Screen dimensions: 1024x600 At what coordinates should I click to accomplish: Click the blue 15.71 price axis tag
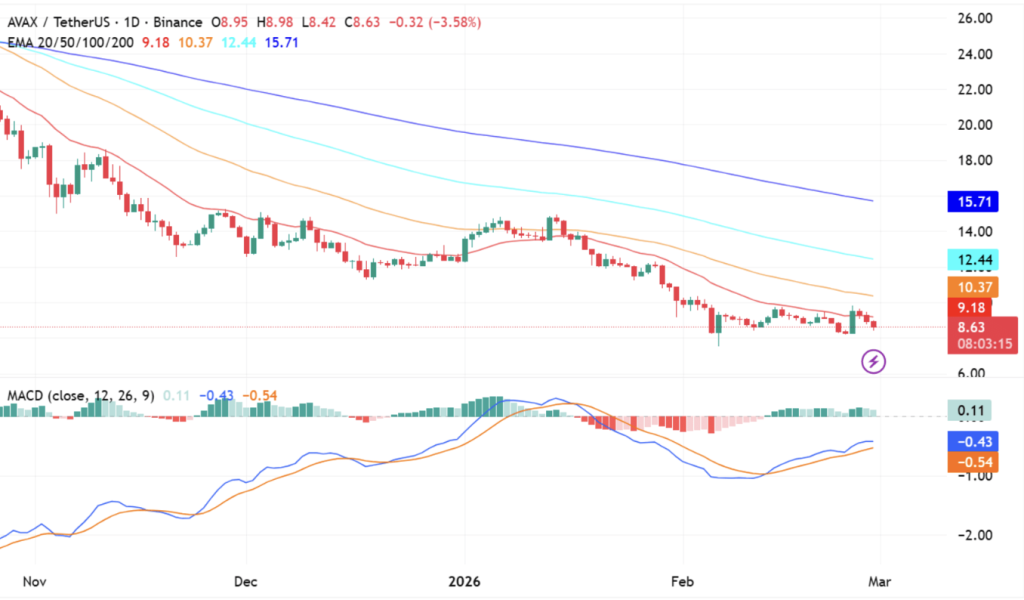coord(974,202)
